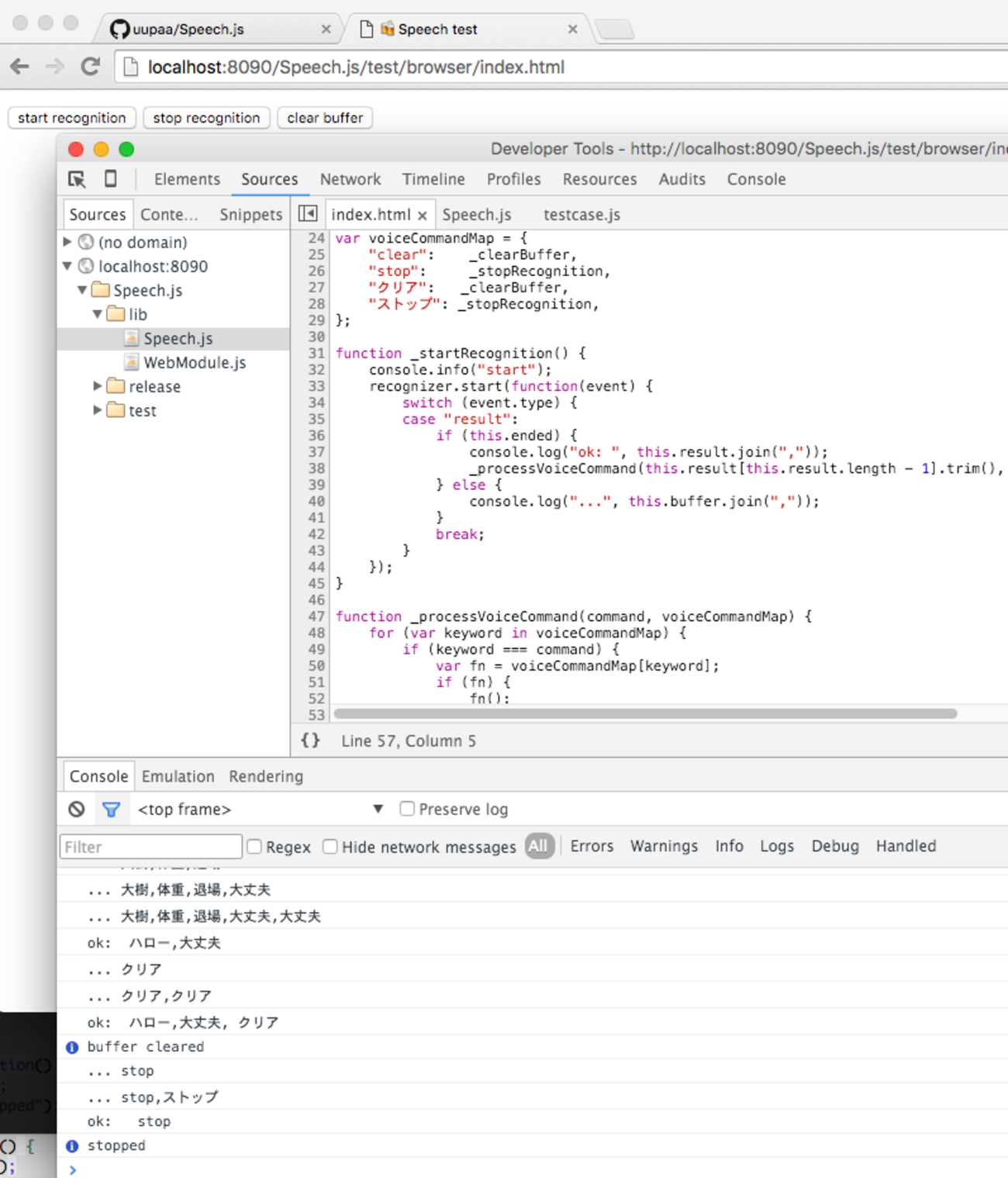The image size is (1008, 1178).
Task: Toggle device mode phone icon
Action: pyautogui.click(x=111, y=179)
